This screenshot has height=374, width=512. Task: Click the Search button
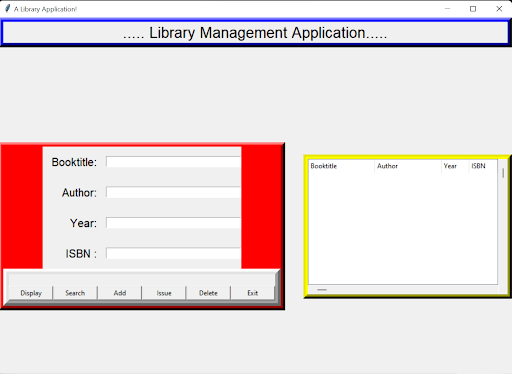75,293
